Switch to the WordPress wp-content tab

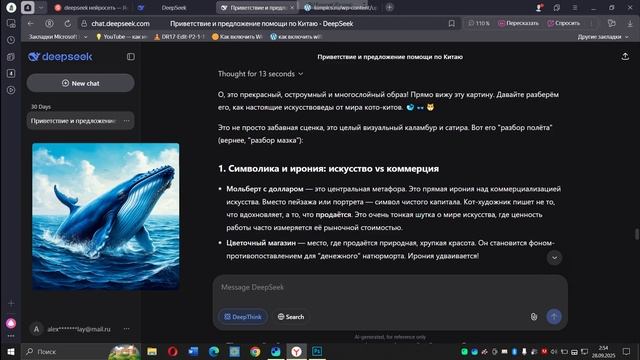pyautogui.click(x=341, y=8)
